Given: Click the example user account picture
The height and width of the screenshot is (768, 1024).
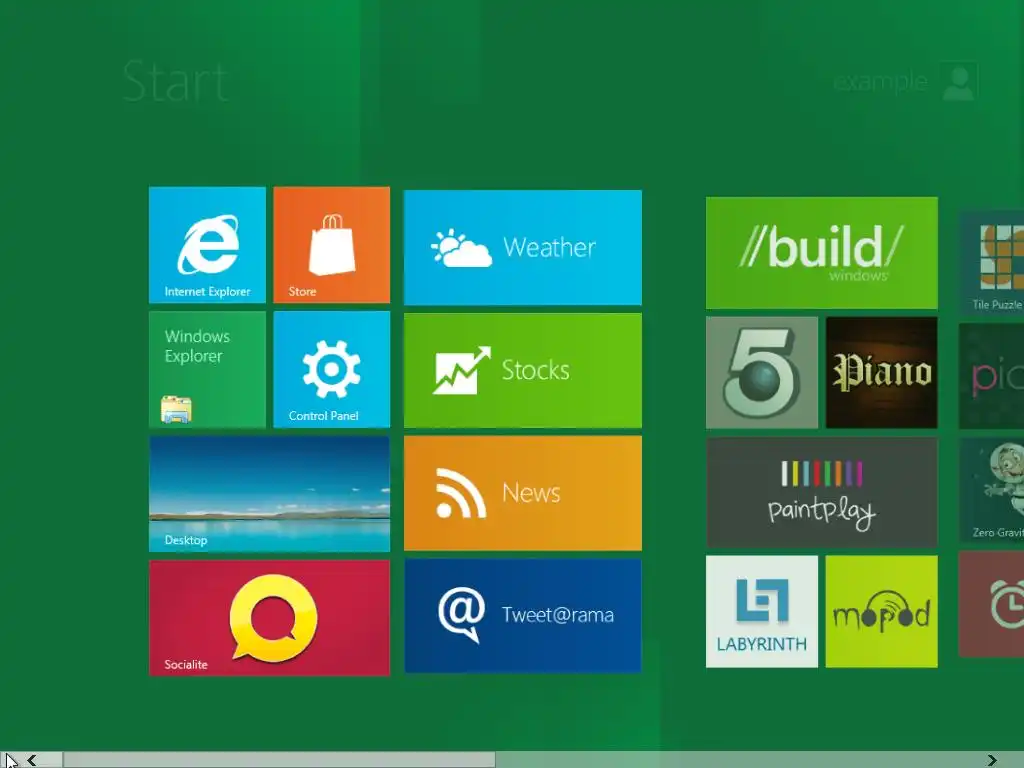Looking at the screenshot, I should click(959, 82).
